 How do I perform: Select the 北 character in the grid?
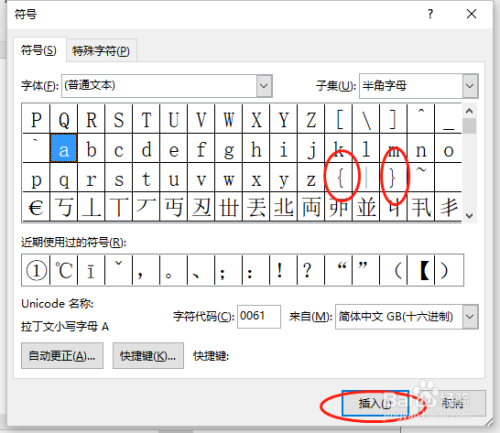[x=284, y=207]
